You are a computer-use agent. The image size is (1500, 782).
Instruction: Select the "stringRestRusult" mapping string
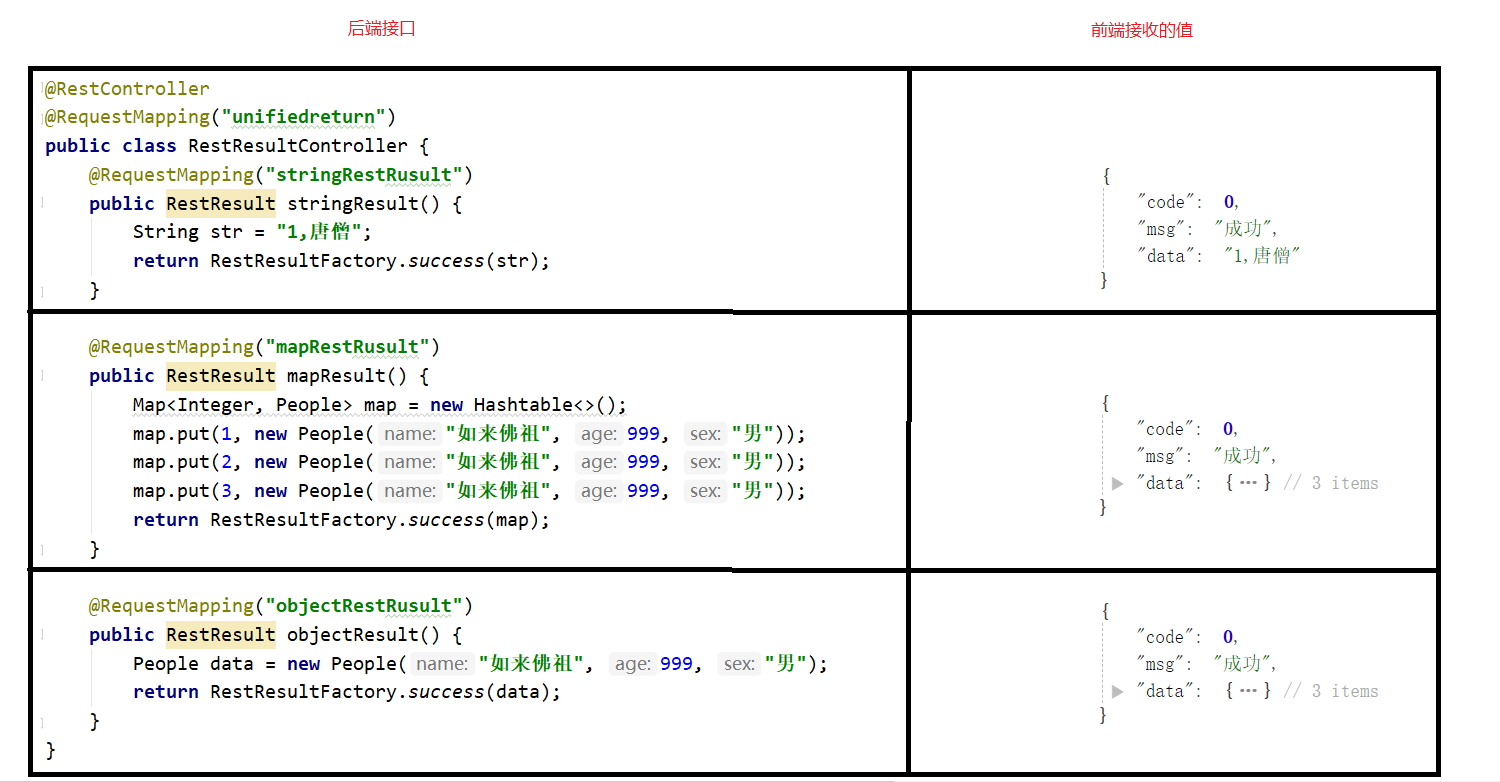pos(364,175)
